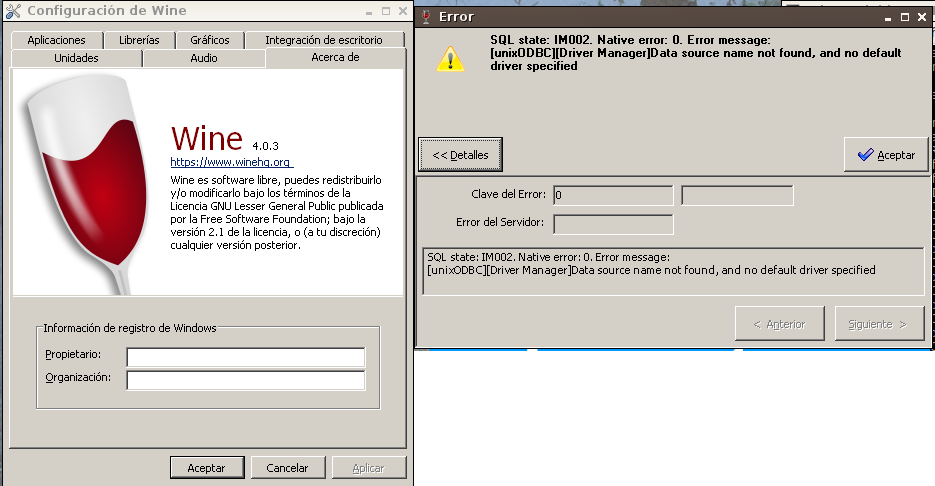The height and width of the screenshot is (486, 935).
Task: Click the Error window title icon
Action: coord(426,17)
